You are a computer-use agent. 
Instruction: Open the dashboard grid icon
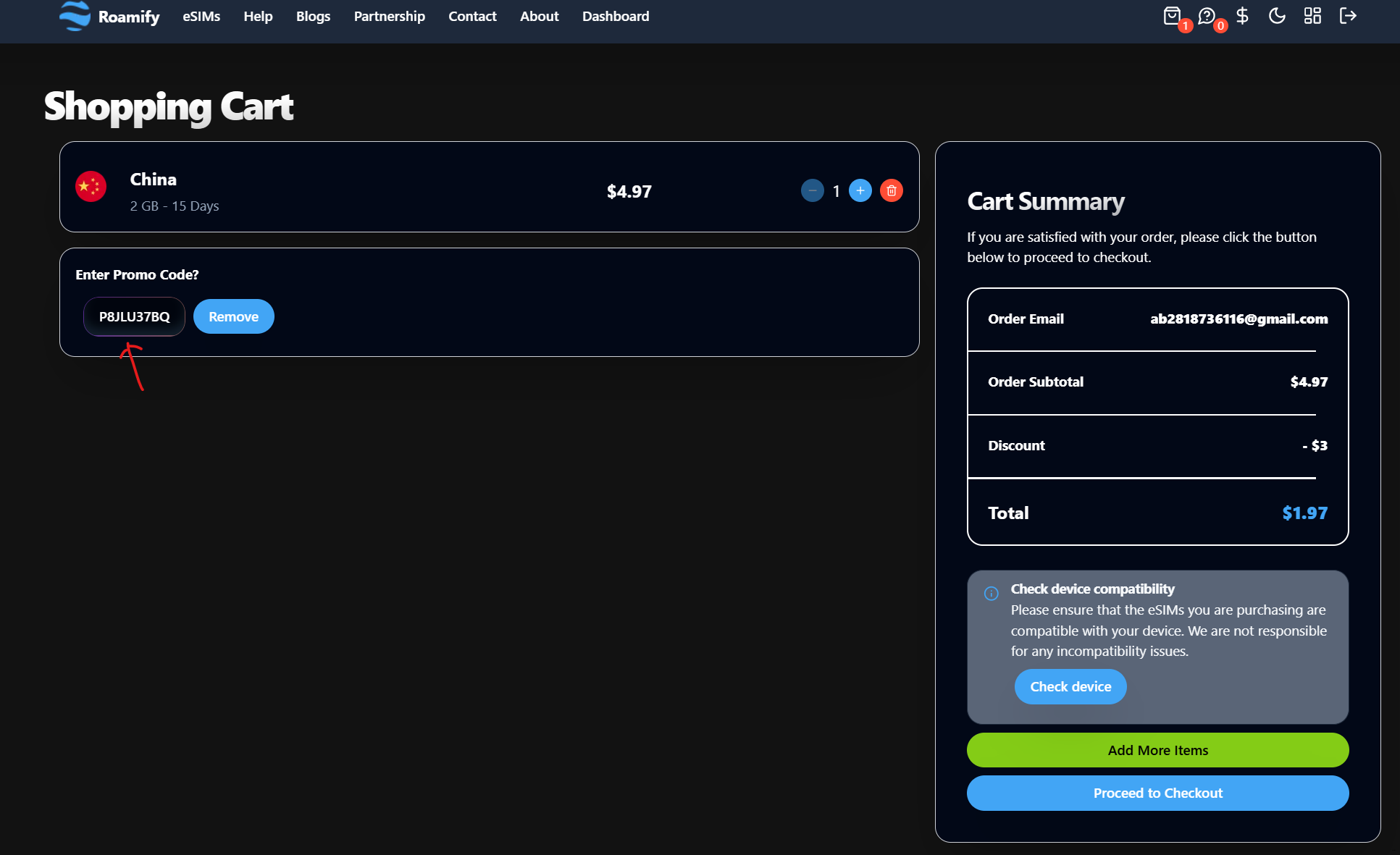(x=1312, y=16)
